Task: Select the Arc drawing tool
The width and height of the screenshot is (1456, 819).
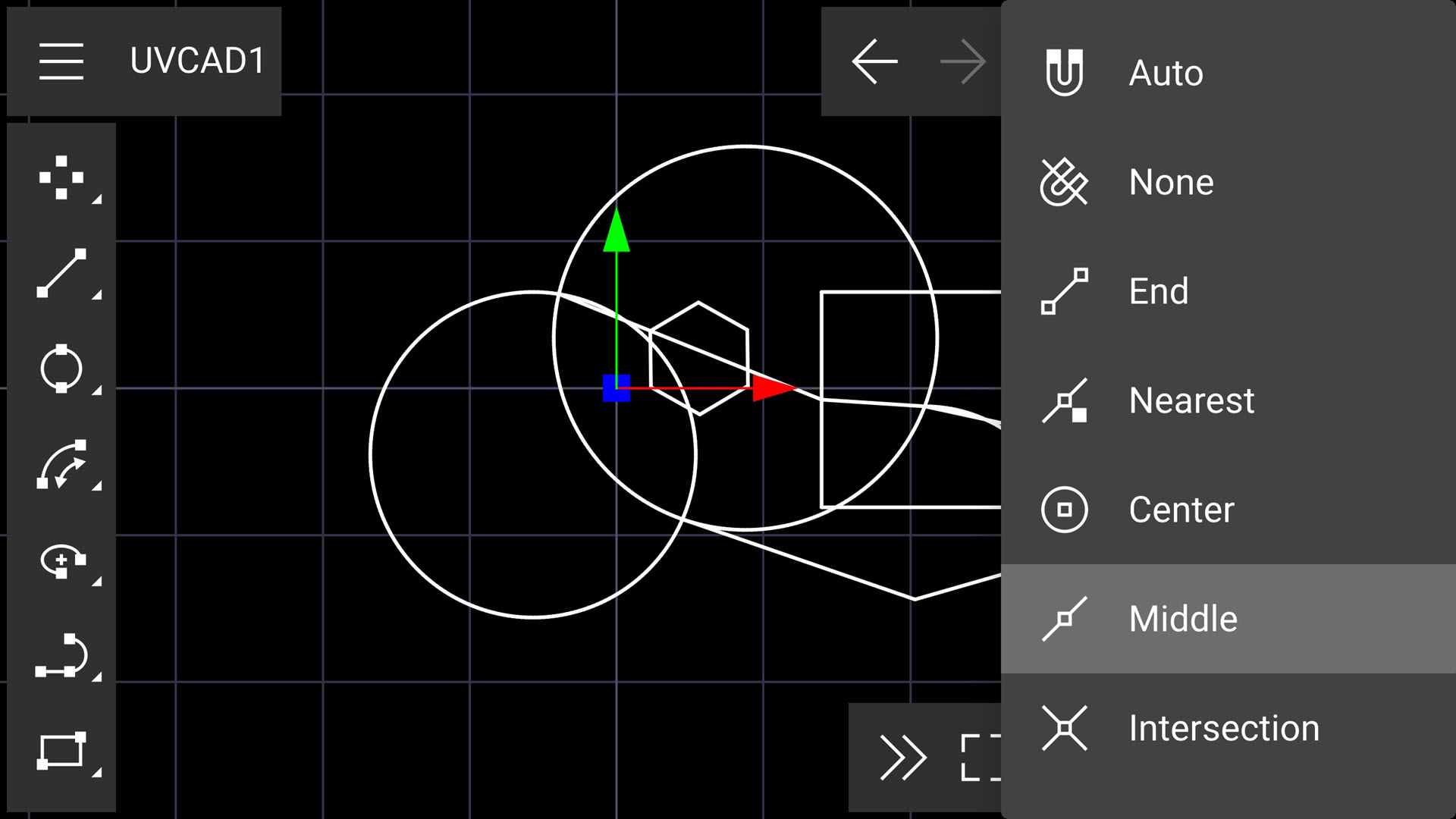Action: 61,464
